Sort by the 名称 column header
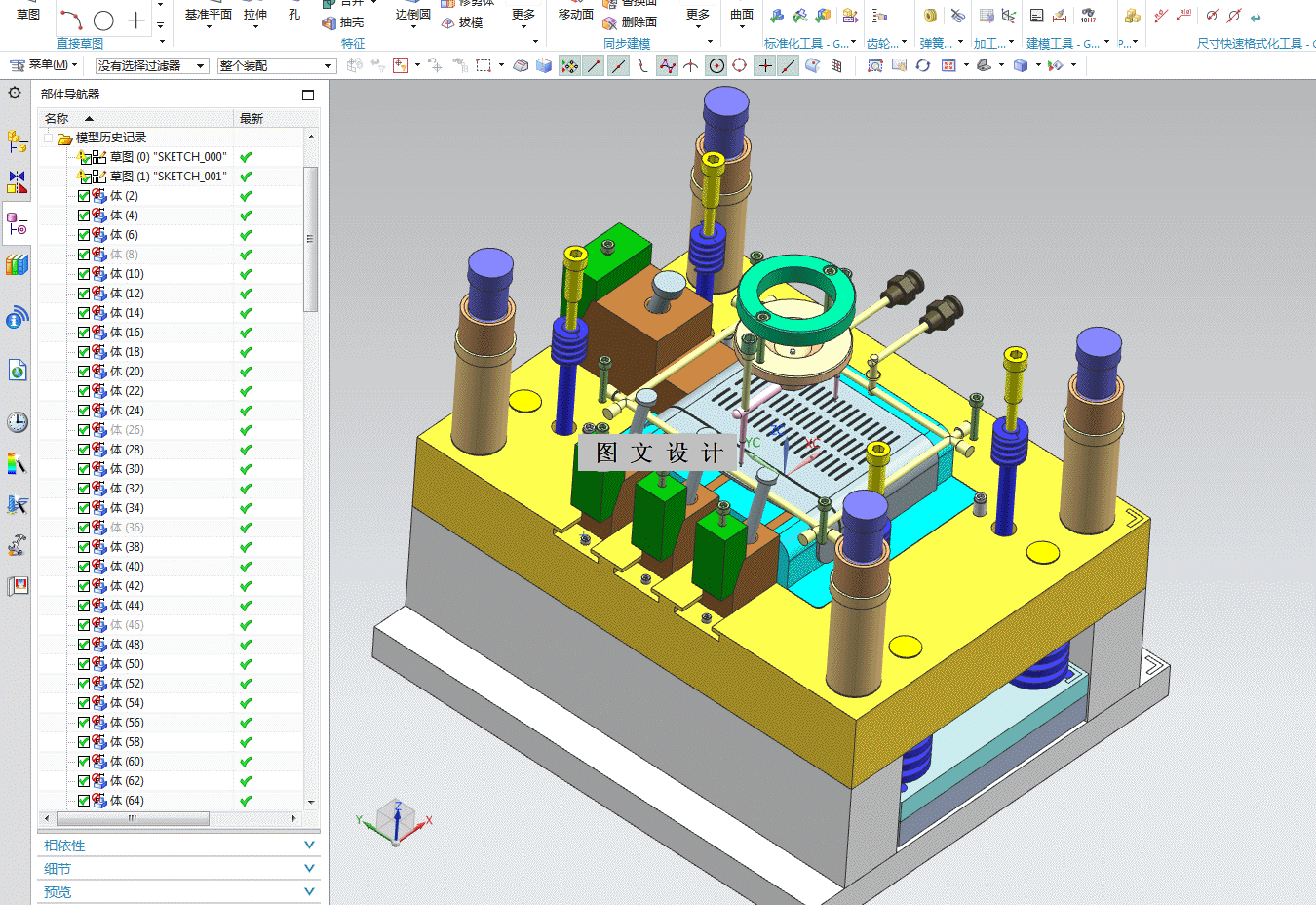The height and width of the screenshot is (905, 1316). point(135,118)
